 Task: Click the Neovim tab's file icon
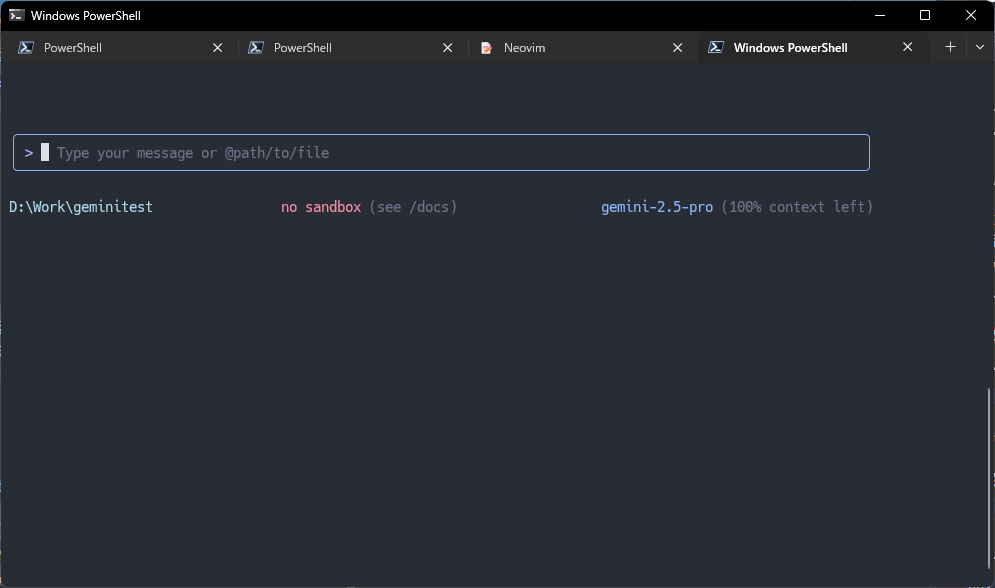(x=486, y=48)
